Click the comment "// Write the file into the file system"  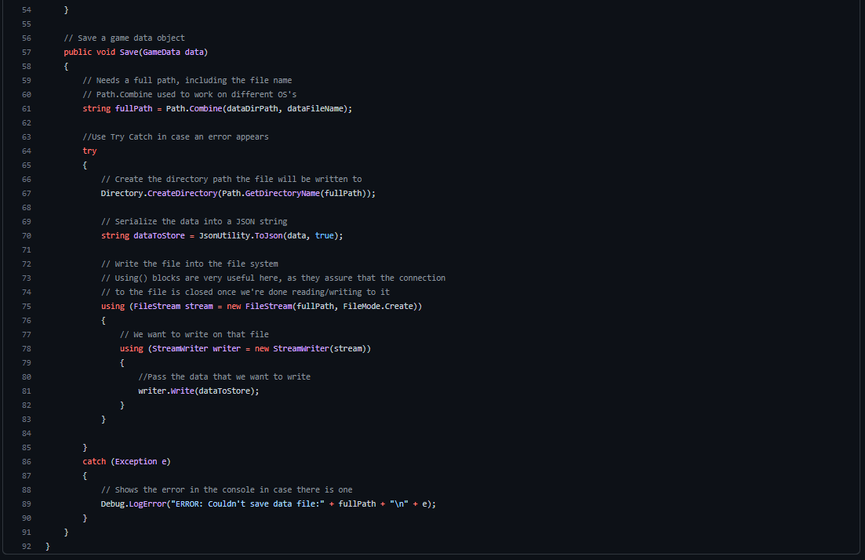pos(189,264)
